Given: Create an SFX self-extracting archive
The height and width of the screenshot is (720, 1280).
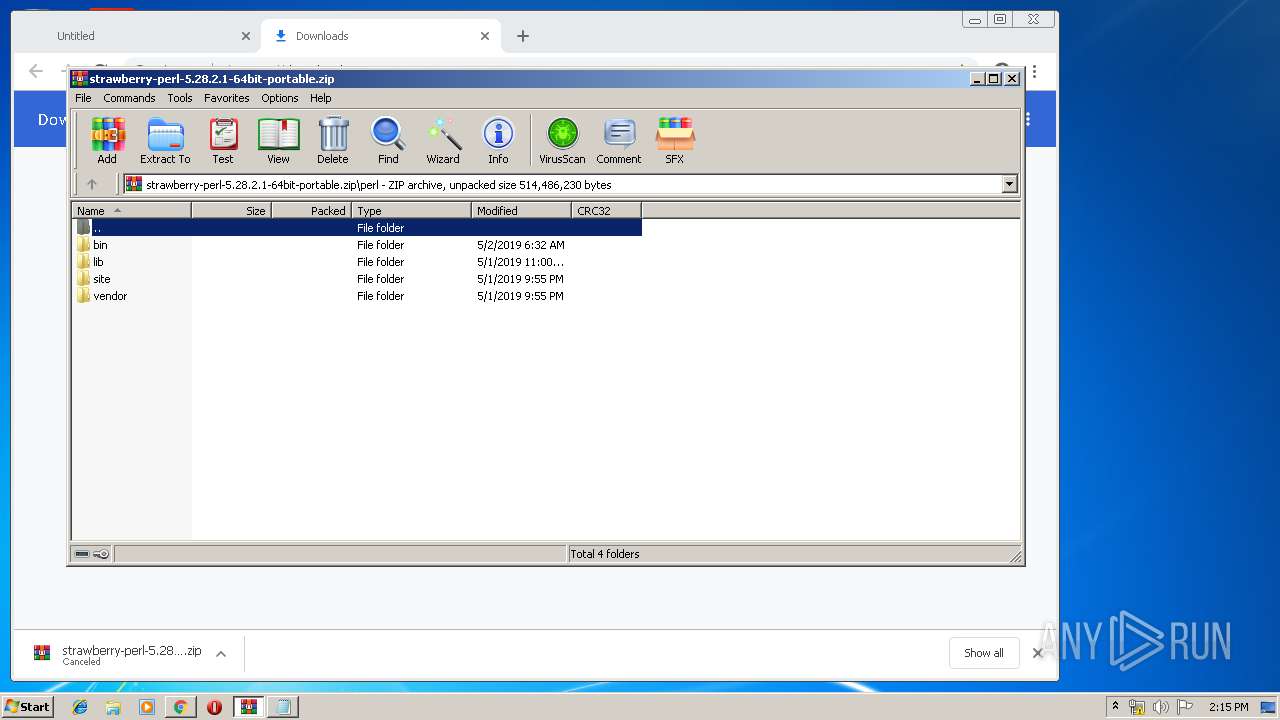Looking at the screenshot, I should [x=675, y=140].
